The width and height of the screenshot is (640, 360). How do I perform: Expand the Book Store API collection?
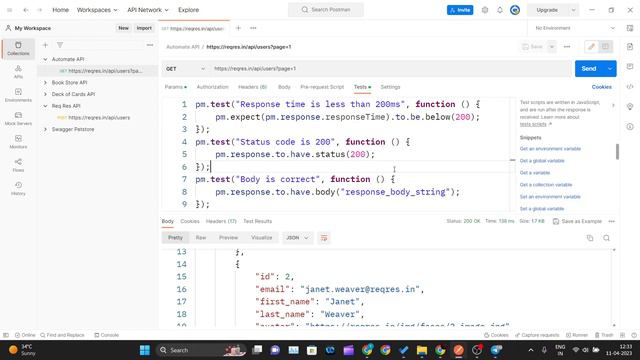pyautogui.click(x=45, y=82)
